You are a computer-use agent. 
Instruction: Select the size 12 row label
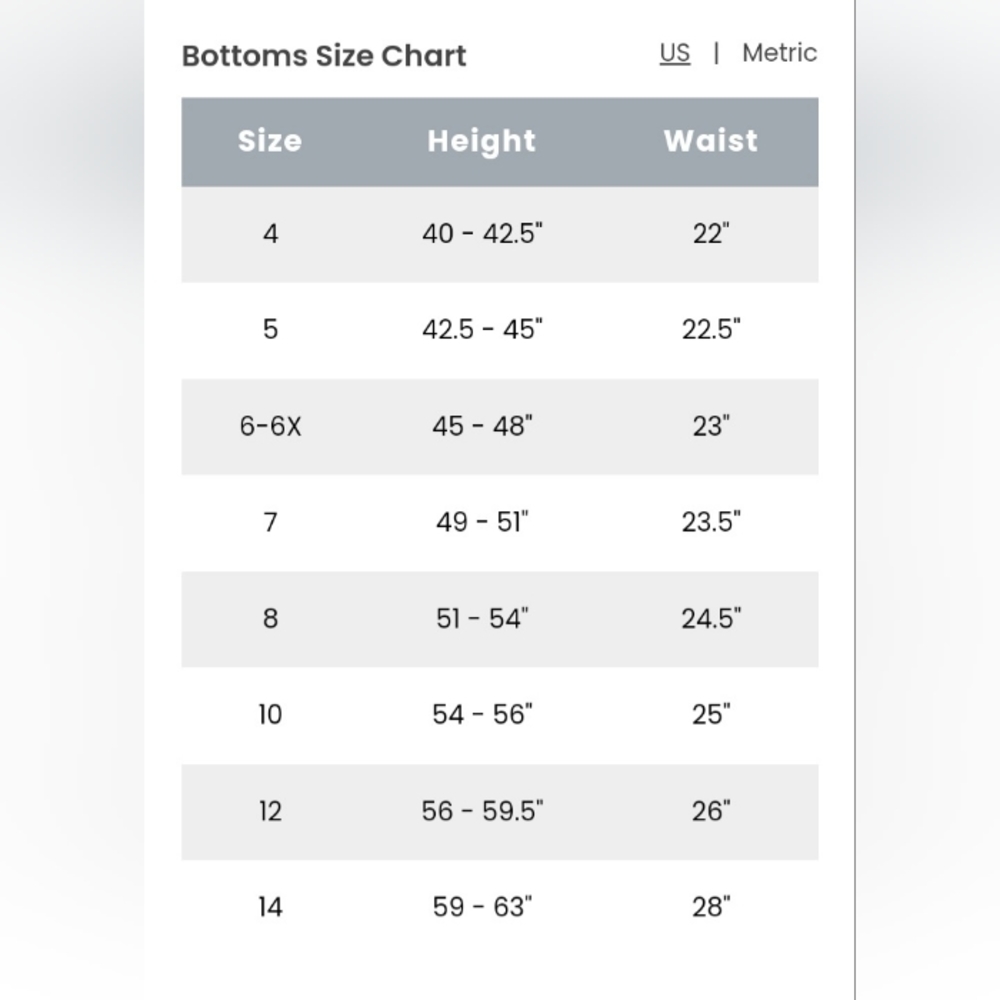270,811
